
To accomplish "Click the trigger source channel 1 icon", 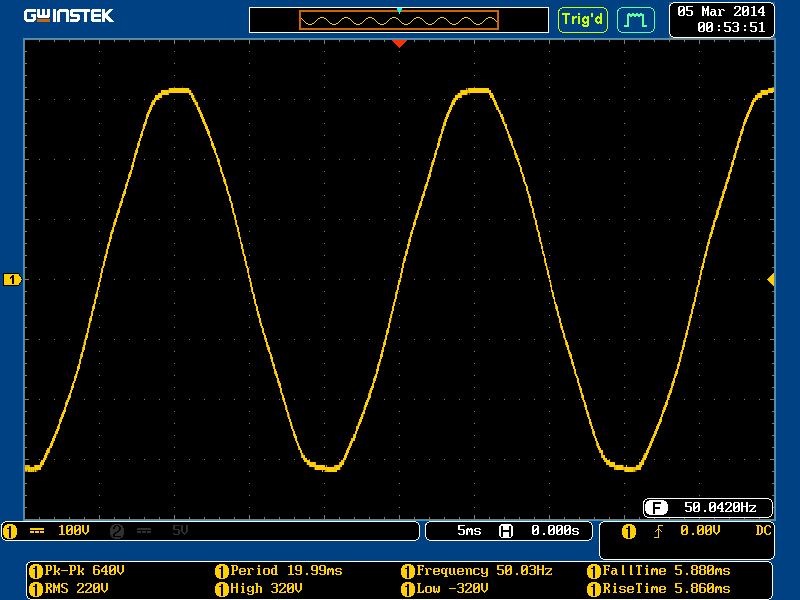I will [x=628, y=531].
